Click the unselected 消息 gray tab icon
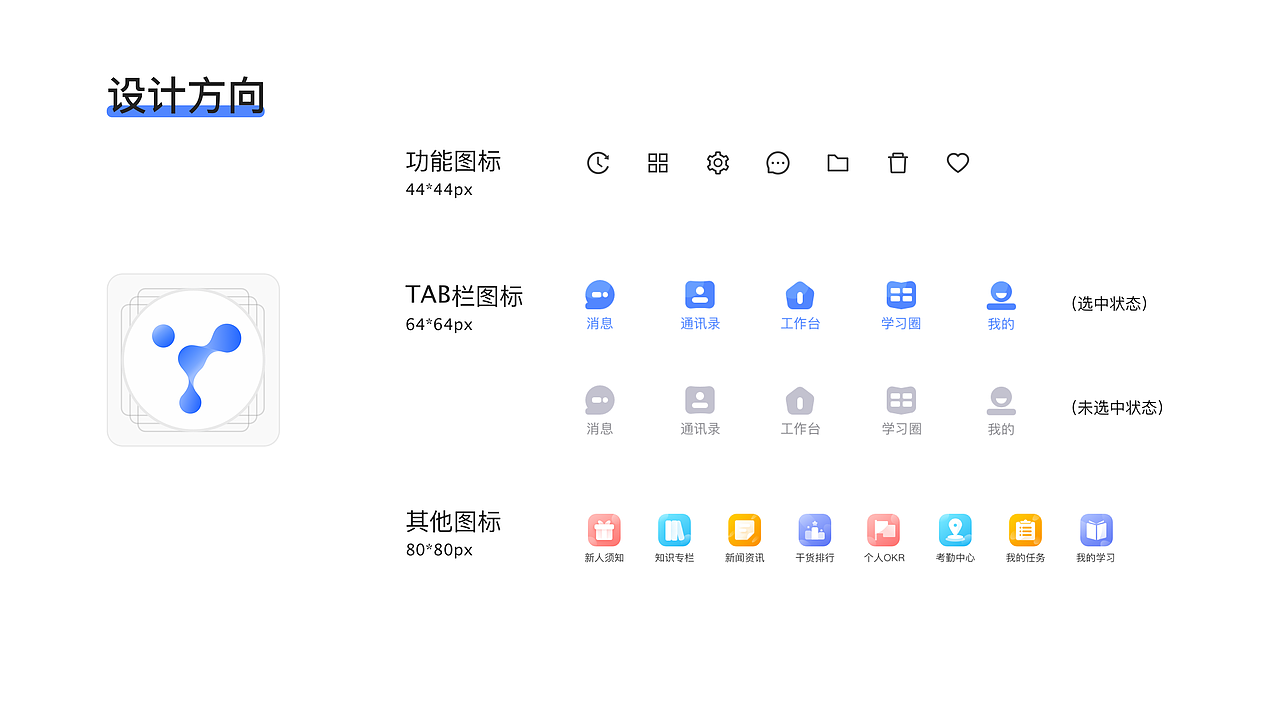 (x=599, y=399)
